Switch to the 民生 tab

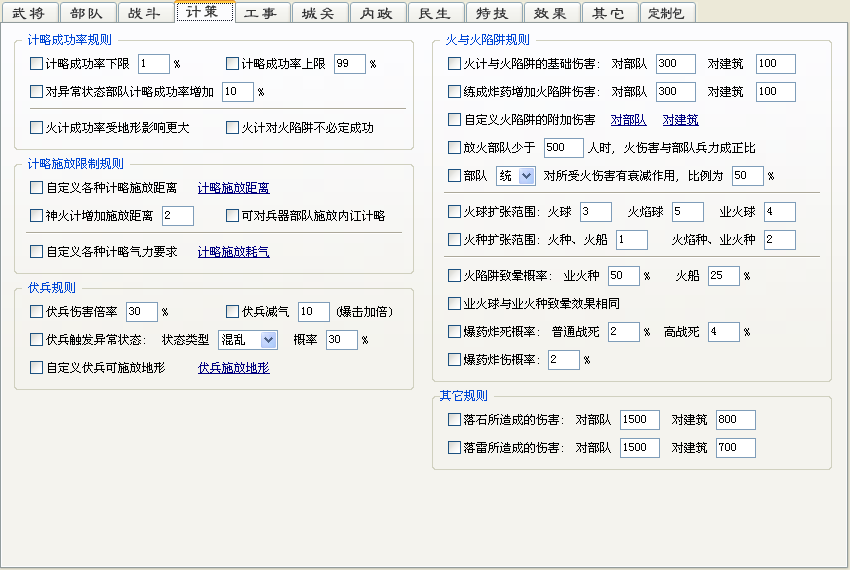[435, 12]
